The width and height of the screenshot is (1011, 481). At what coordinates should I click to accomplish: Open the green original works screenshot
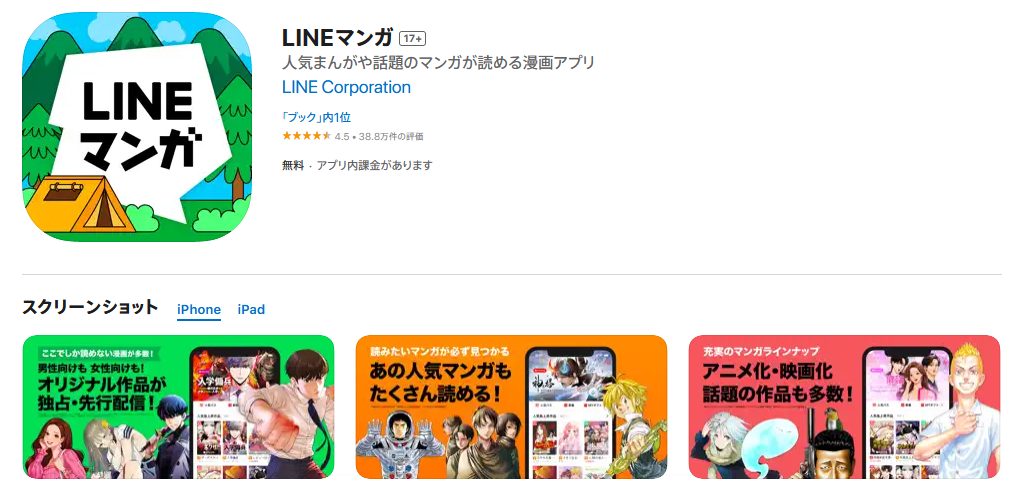179,407
